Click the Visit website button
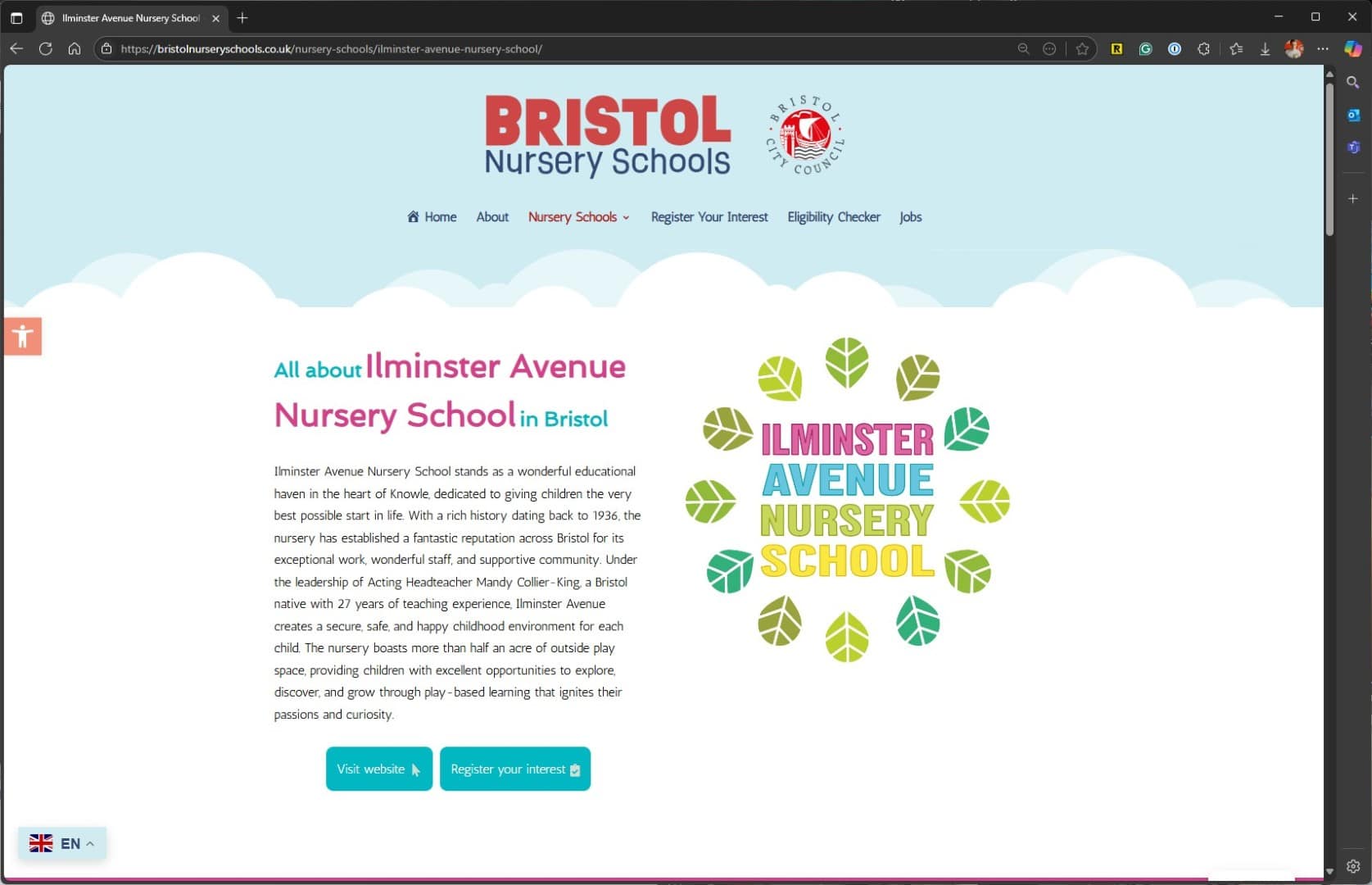Image resolution: width=1372 pixels, height=885 pixels. pos(378,769)
